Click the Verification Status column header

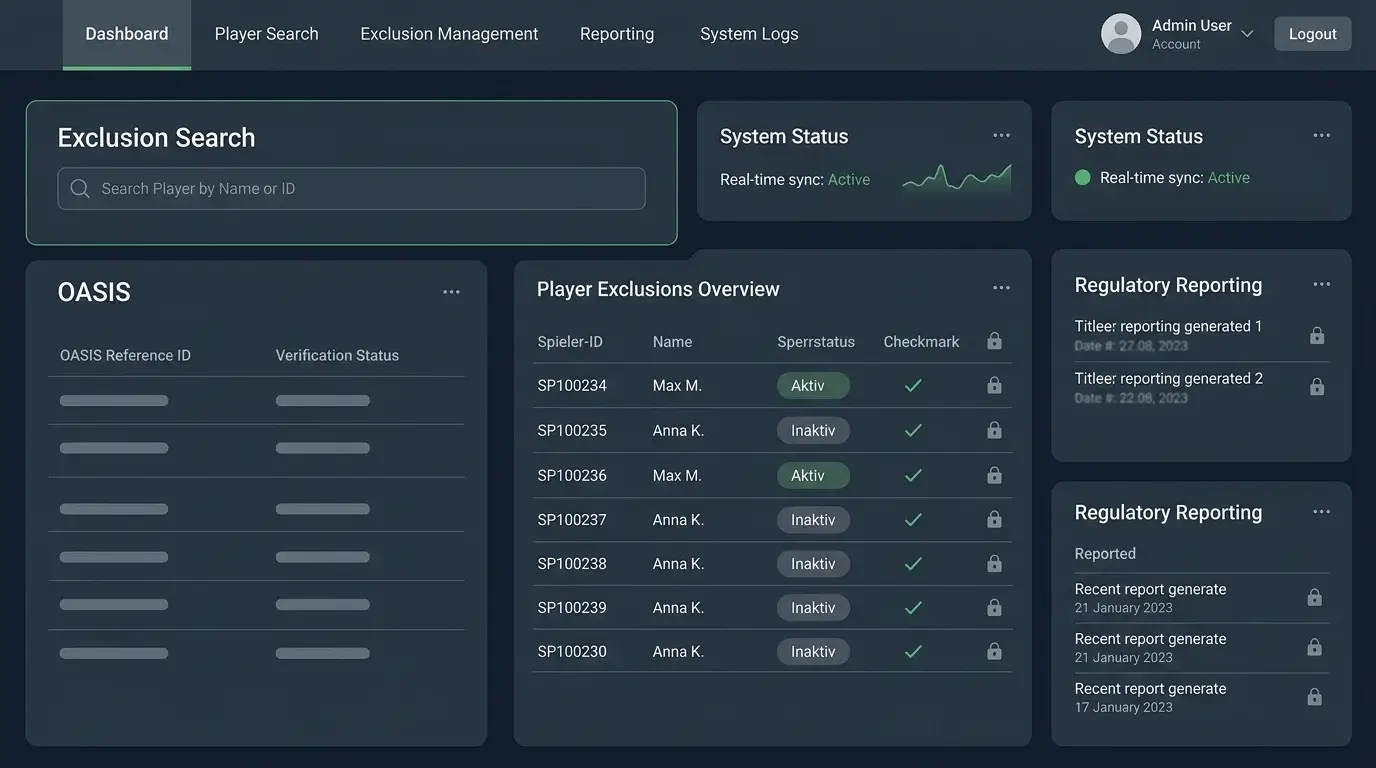point(337,355)
